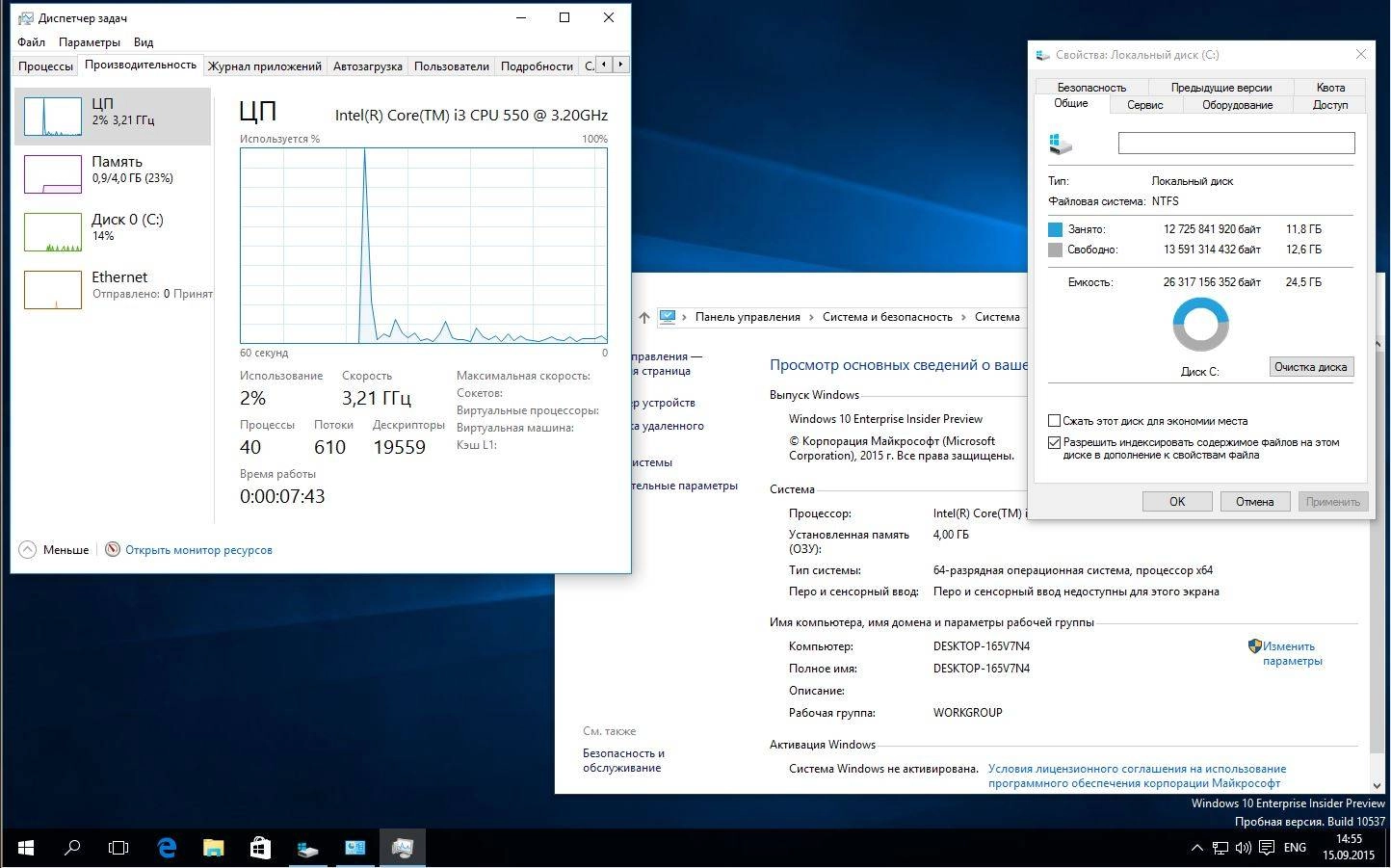Launch Microsoft Edge from taskbar
This screenshot has width=1391, height=868.
[x=167, y=848]
